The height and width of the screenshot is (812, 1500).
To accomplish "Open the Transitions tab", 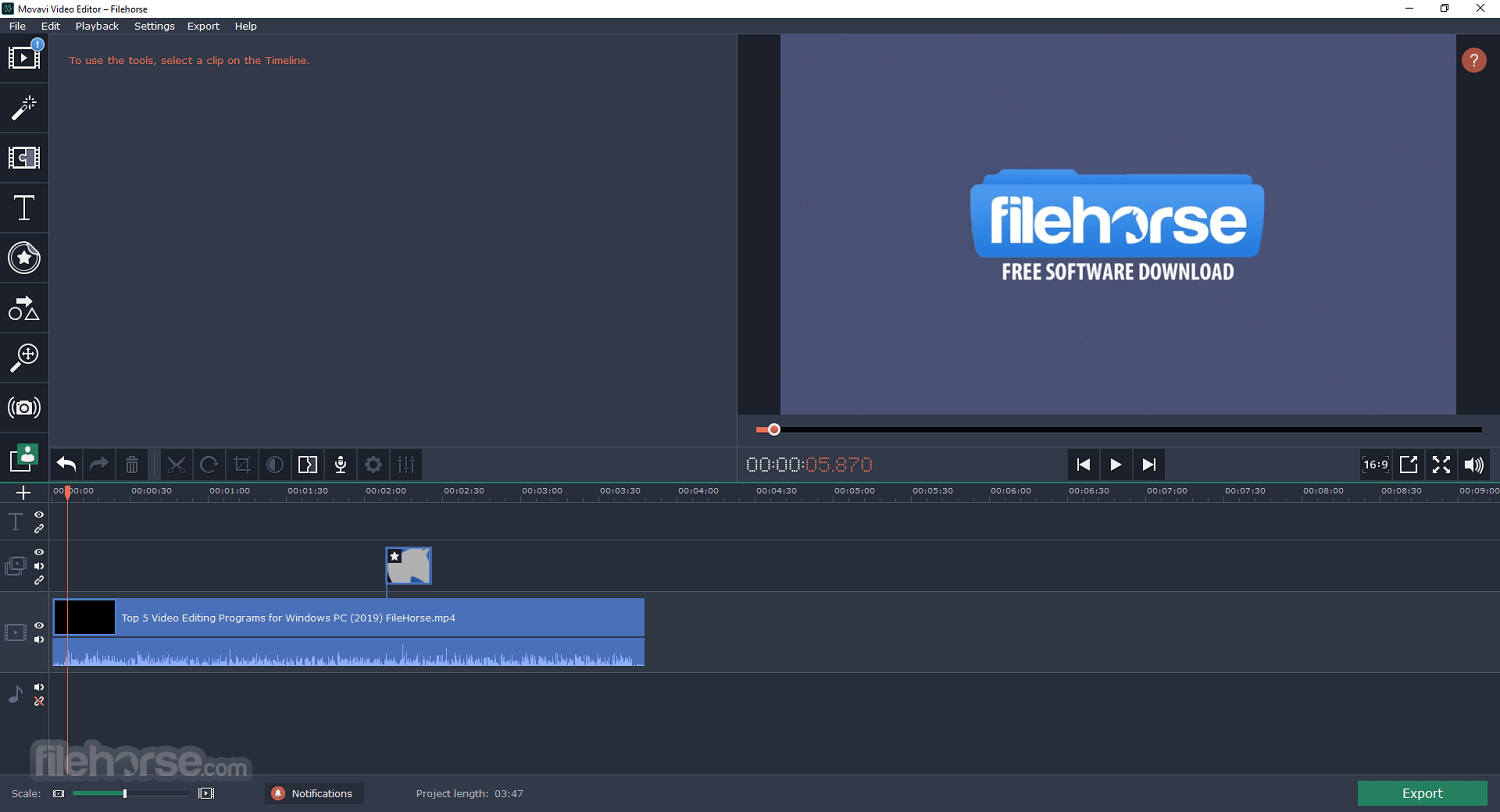I will 24,158.
